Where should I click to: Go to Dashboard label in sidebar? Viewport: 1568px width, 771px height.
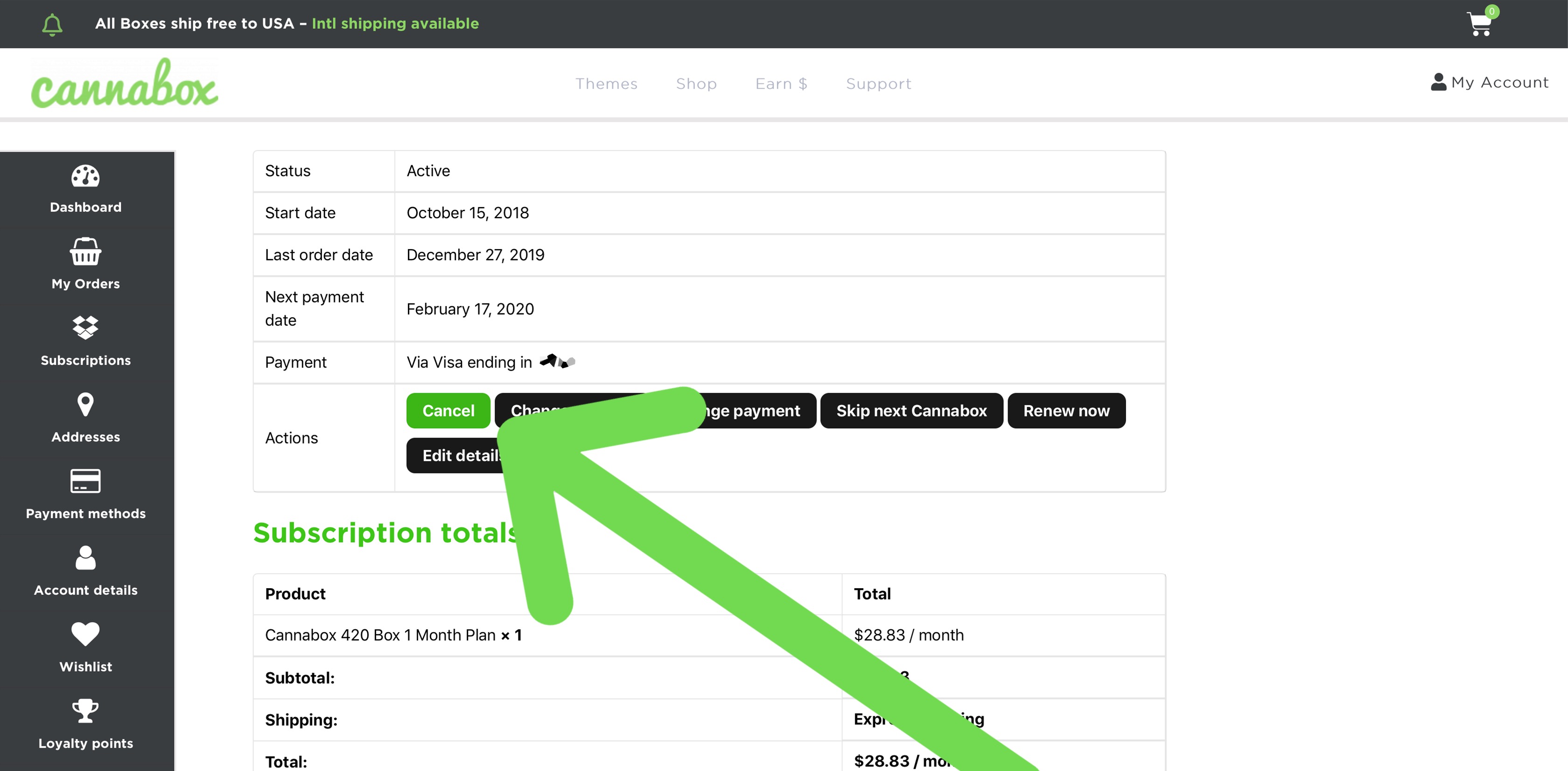coord(85,208)
